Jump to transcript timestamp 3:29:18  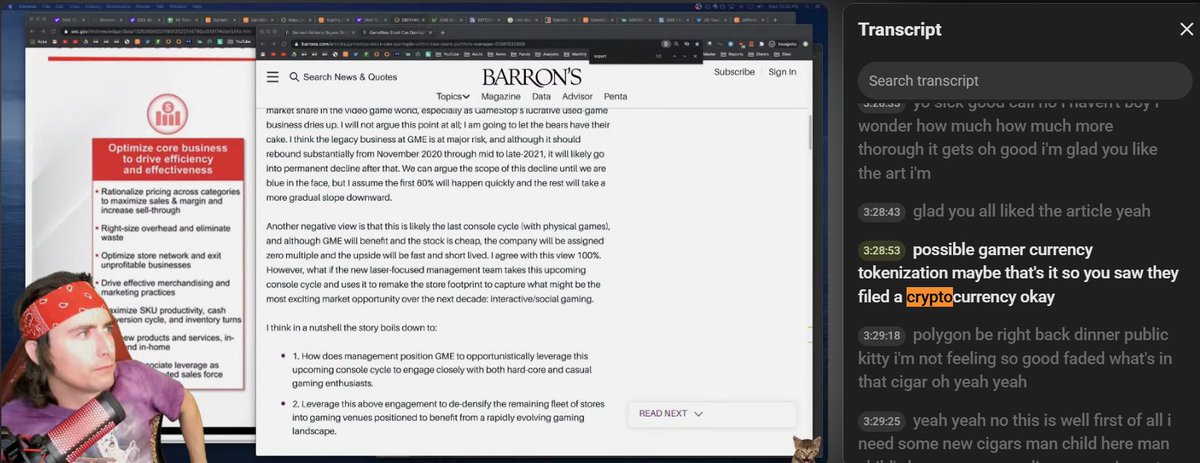click(882, 336)
